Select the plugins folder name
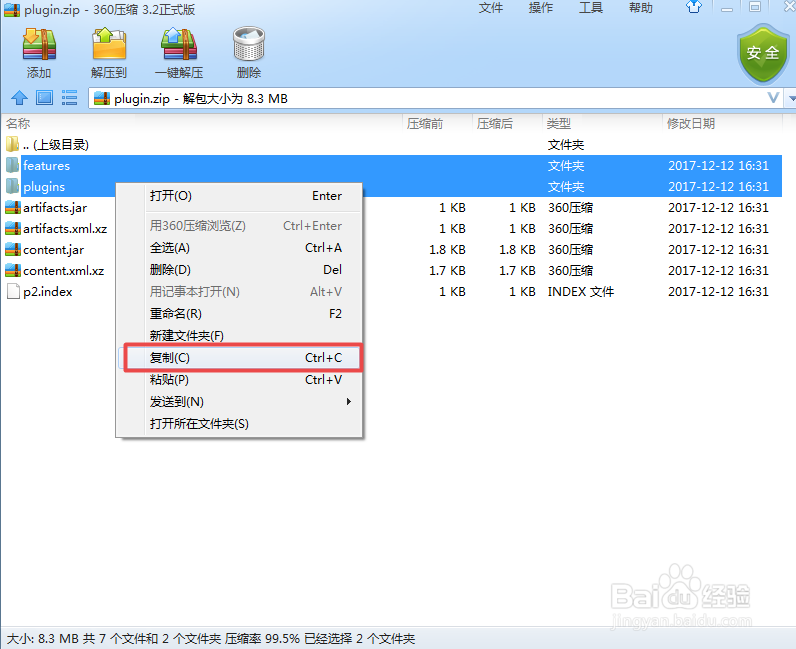 (44, 187)
